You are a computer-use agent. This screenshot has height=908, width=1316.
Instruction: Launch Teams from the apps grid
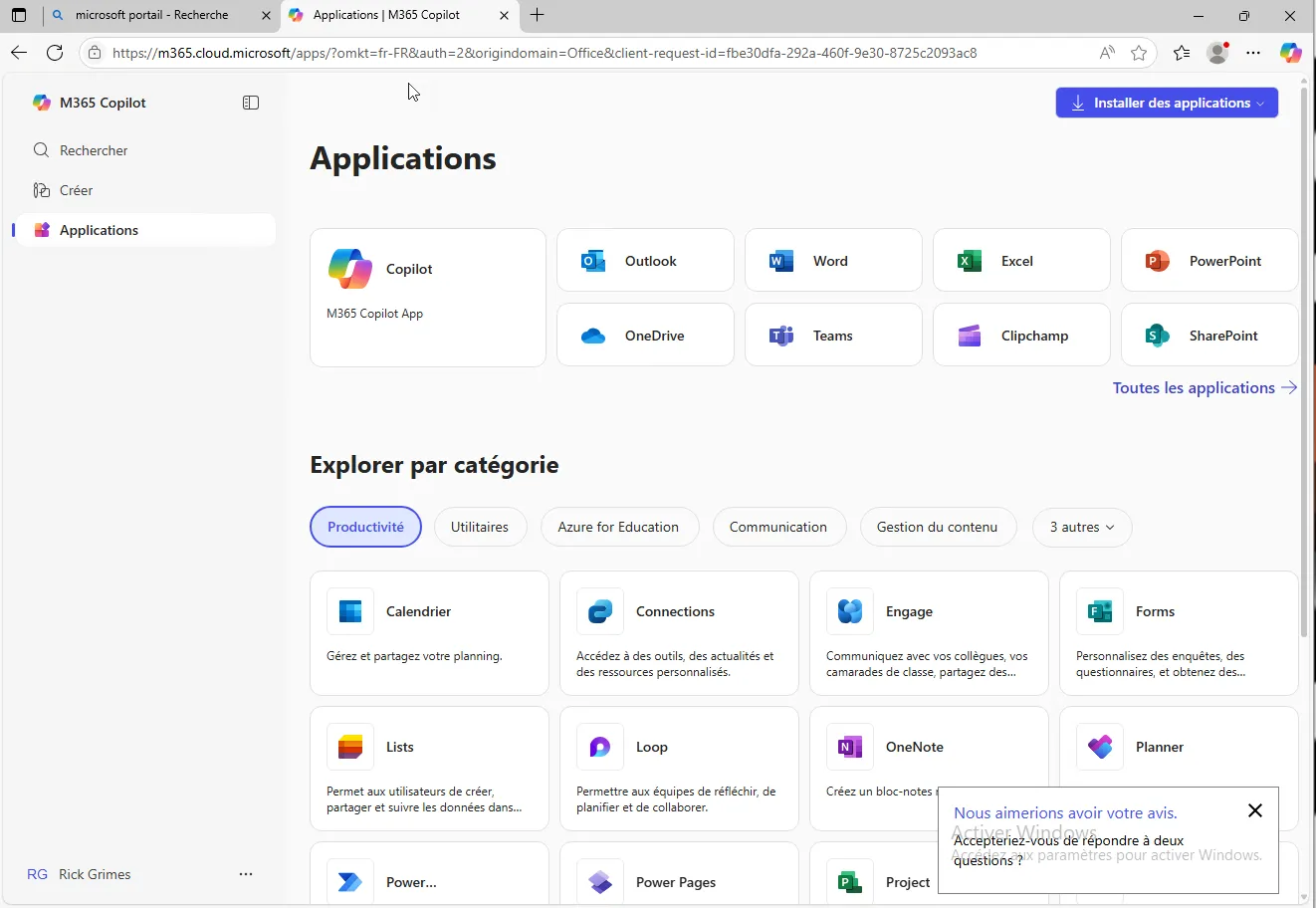click(x=832, y=336)
